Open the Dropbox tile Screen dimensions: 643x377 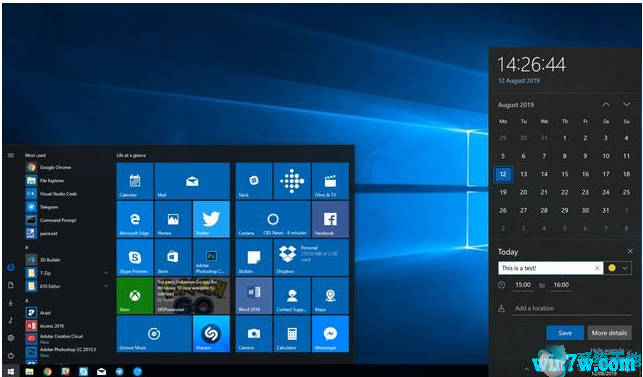[x=311, y=257]
